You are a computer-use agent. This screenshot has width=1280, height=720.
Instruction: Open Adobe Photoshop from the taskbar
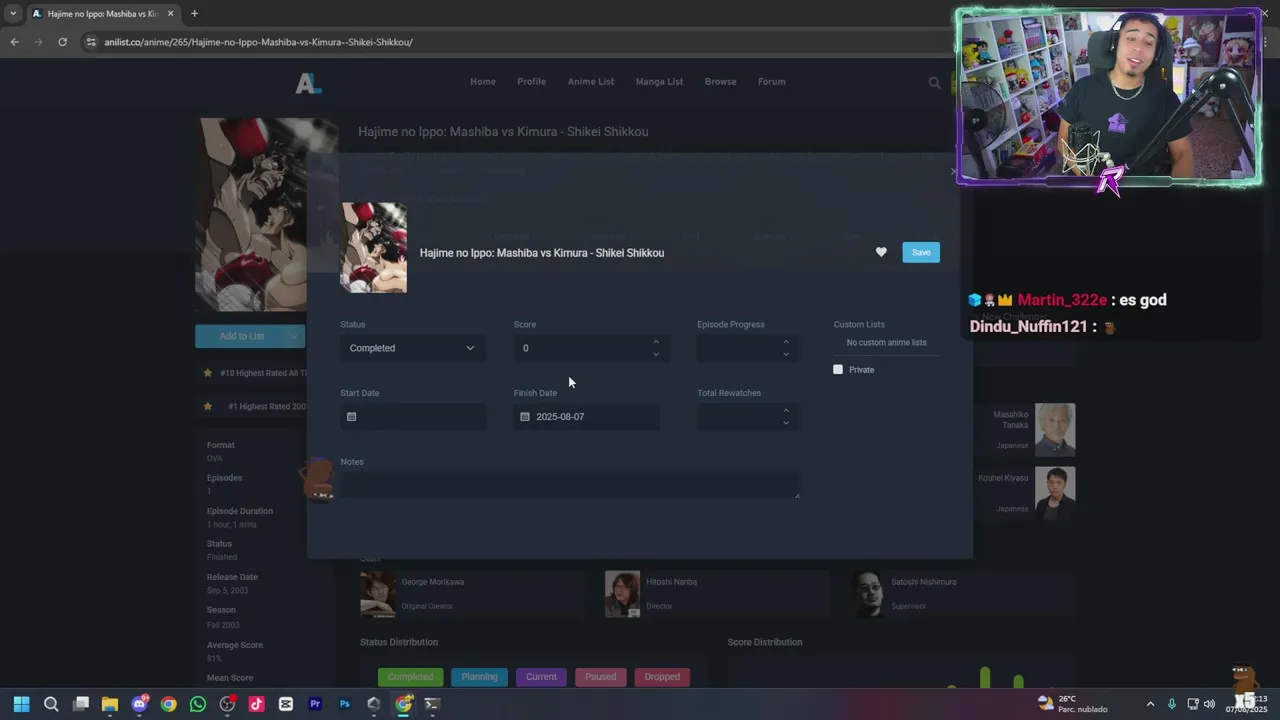344,704
